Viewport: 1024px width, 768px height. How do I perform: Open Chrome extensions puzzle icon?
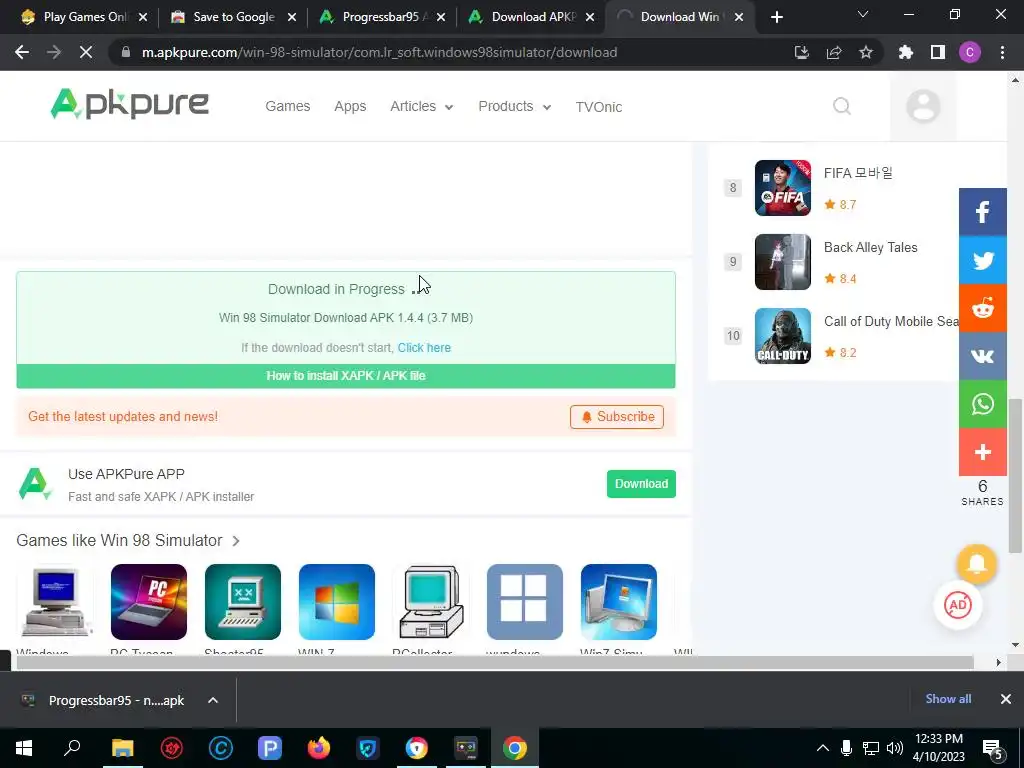pos(906,52)
